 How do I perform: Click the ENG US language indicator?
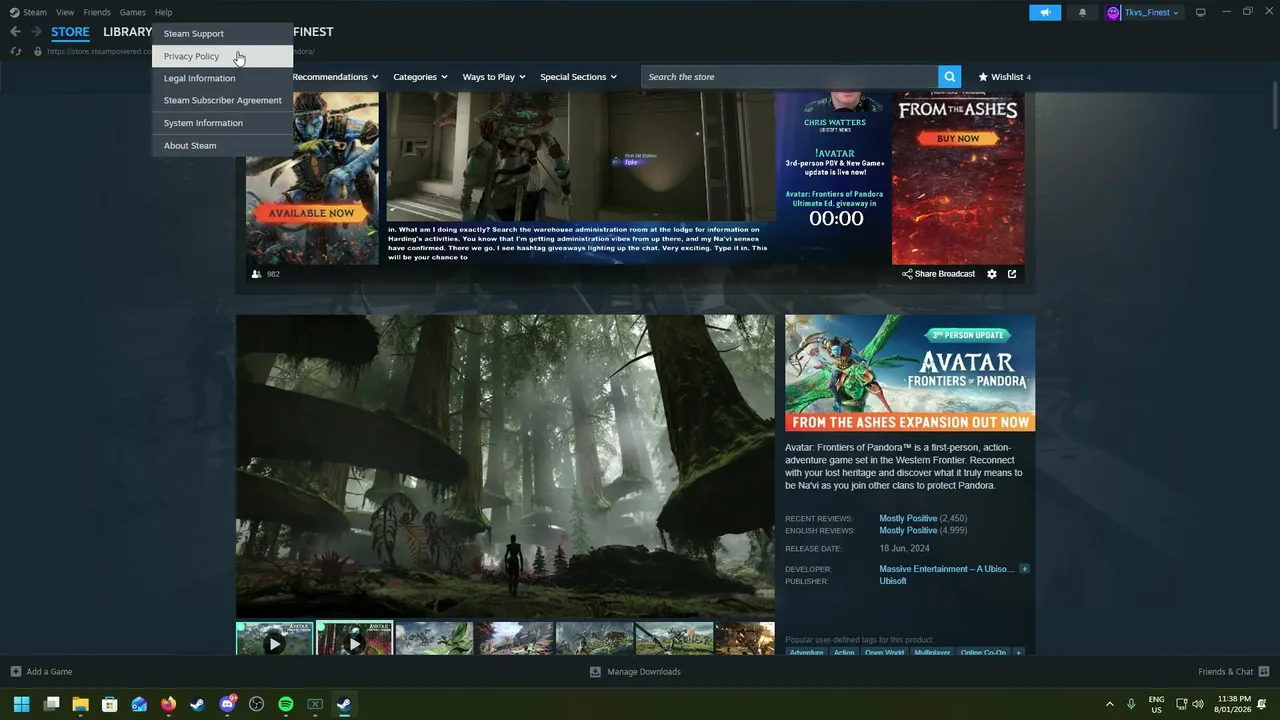click(1156, 704)
